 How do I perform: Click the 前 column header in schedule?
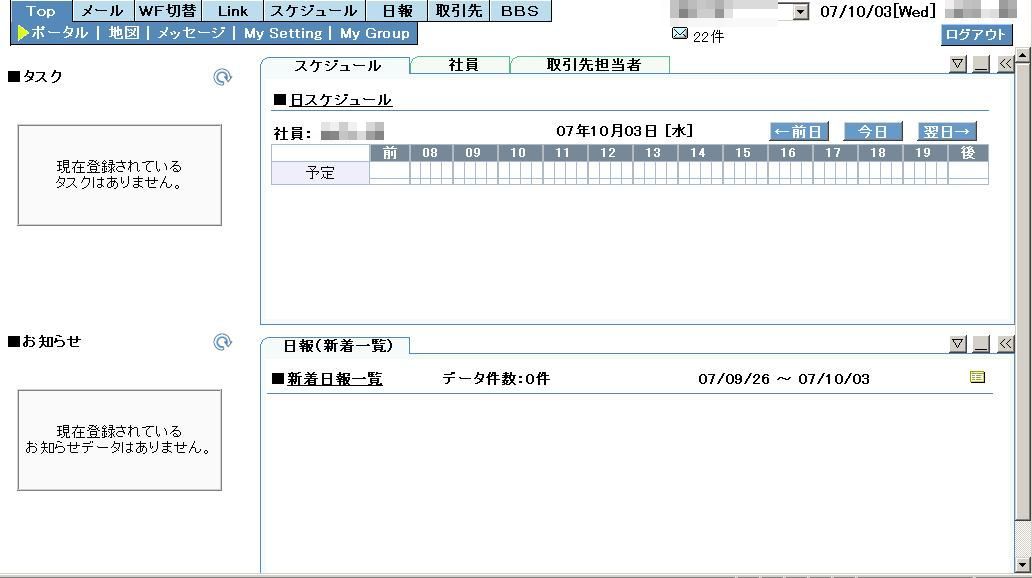pos(390,153)
